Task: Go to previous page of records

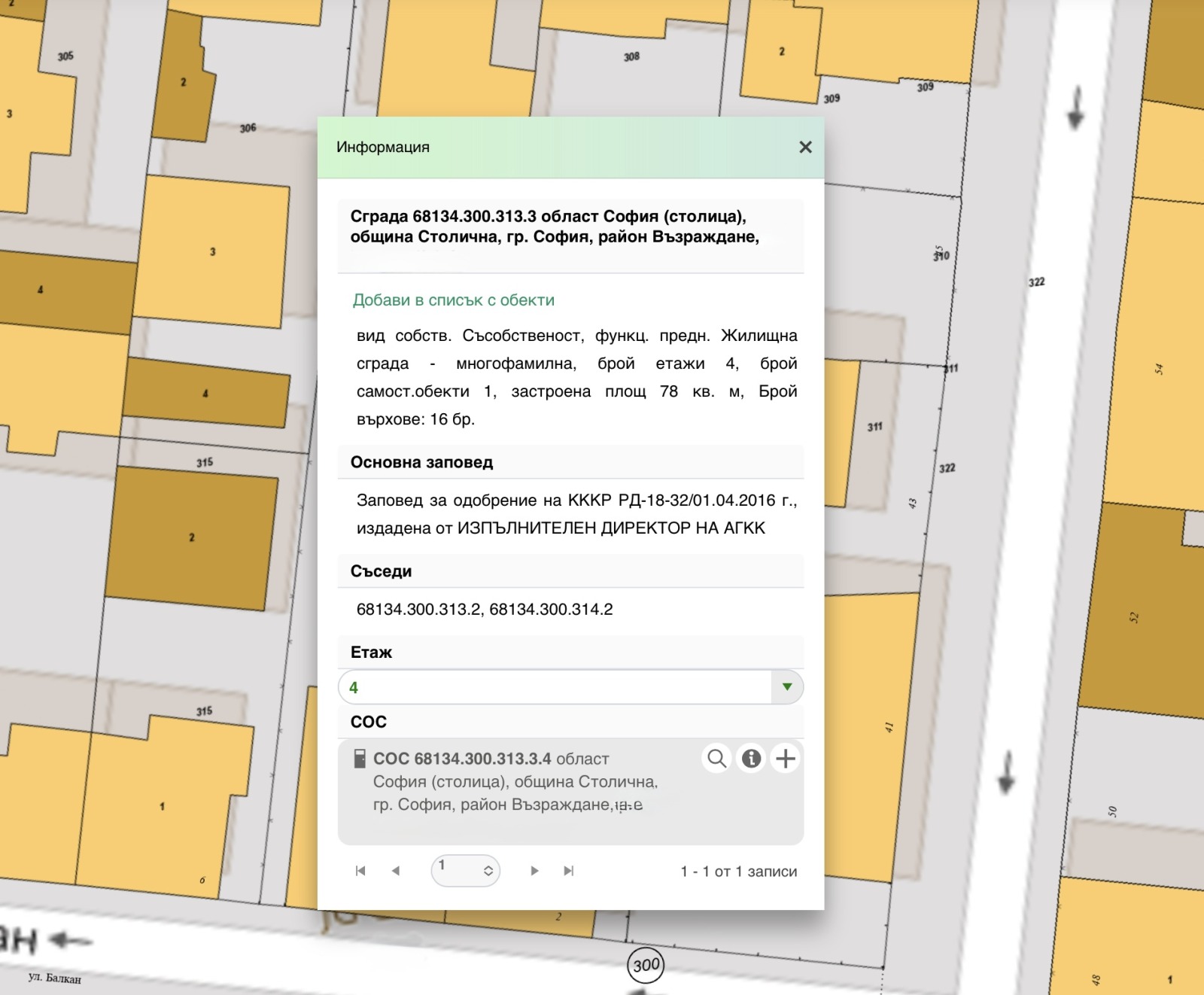Action: 396,871
